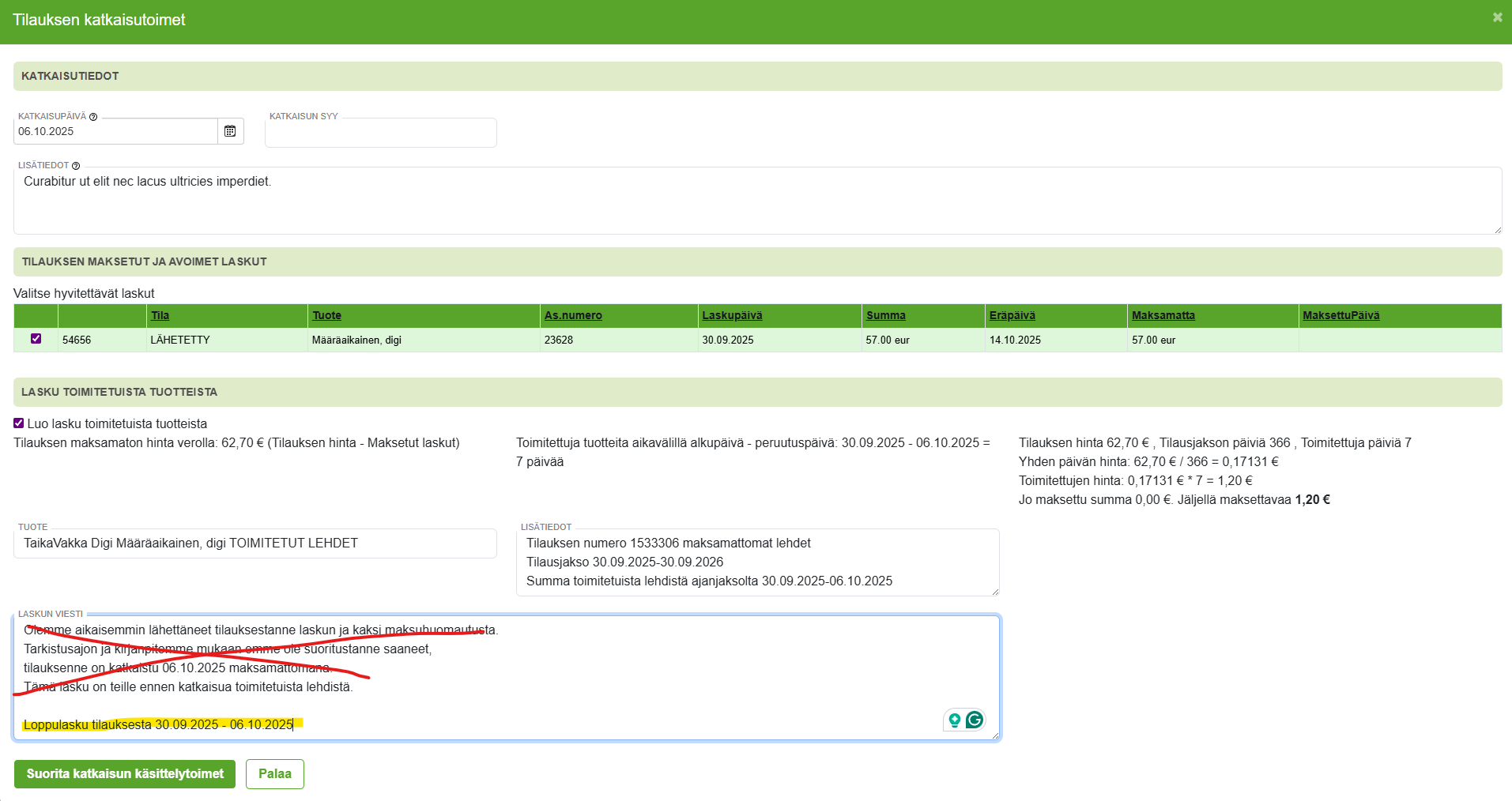Sort invoices by Eräpäivä column
The image size is (1512, 801).
click(1012, 315)
